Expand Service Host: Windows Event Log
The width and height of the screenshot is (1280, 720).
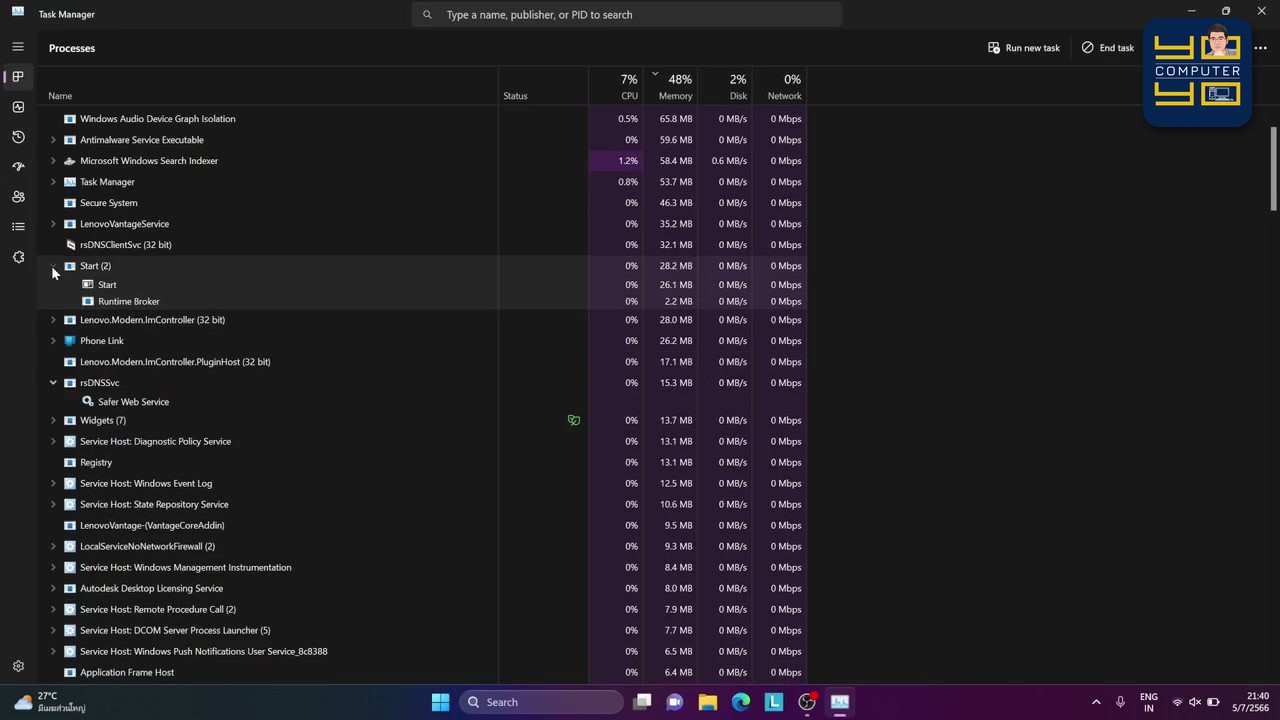53,484
